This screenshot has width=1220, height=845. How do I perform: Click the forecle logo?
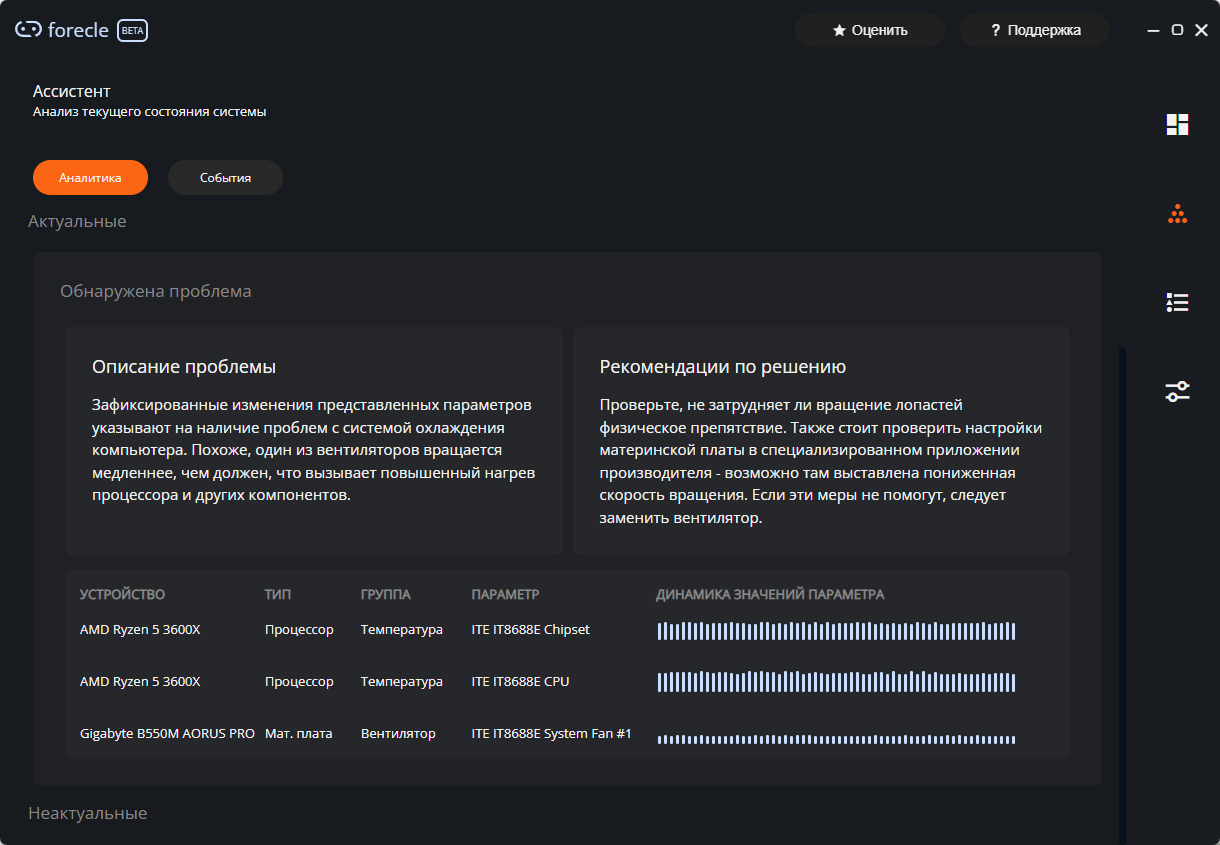click(x=61, y=30)
